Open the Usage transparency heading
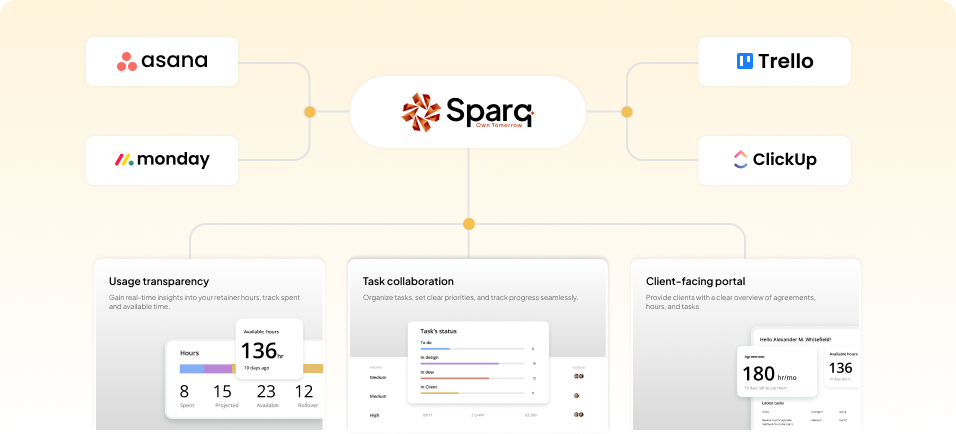Viewport: 956px width, 434px height. 159,282
